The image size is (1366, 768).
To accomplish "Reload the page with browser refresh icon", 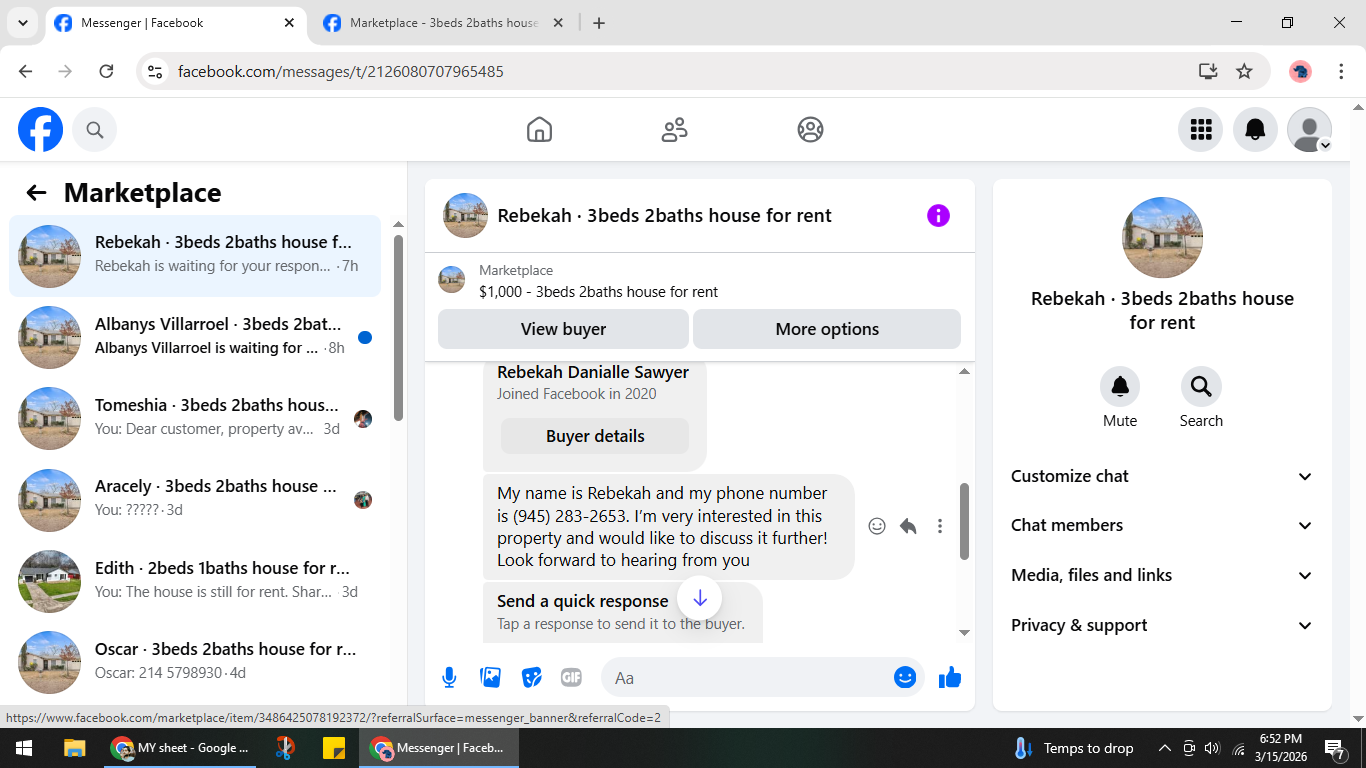I will click(x=106, y=71).
